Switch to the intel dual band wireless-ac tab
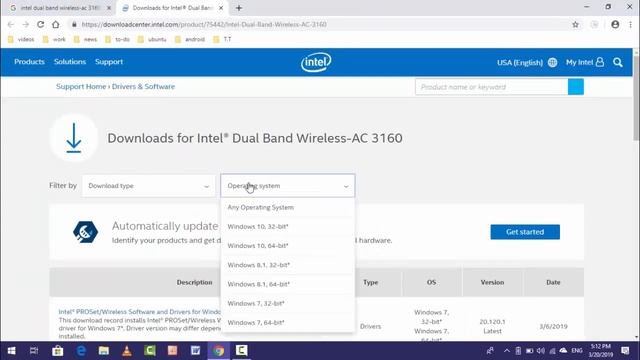This screenshot has height=360, width=640. point(60,8)
